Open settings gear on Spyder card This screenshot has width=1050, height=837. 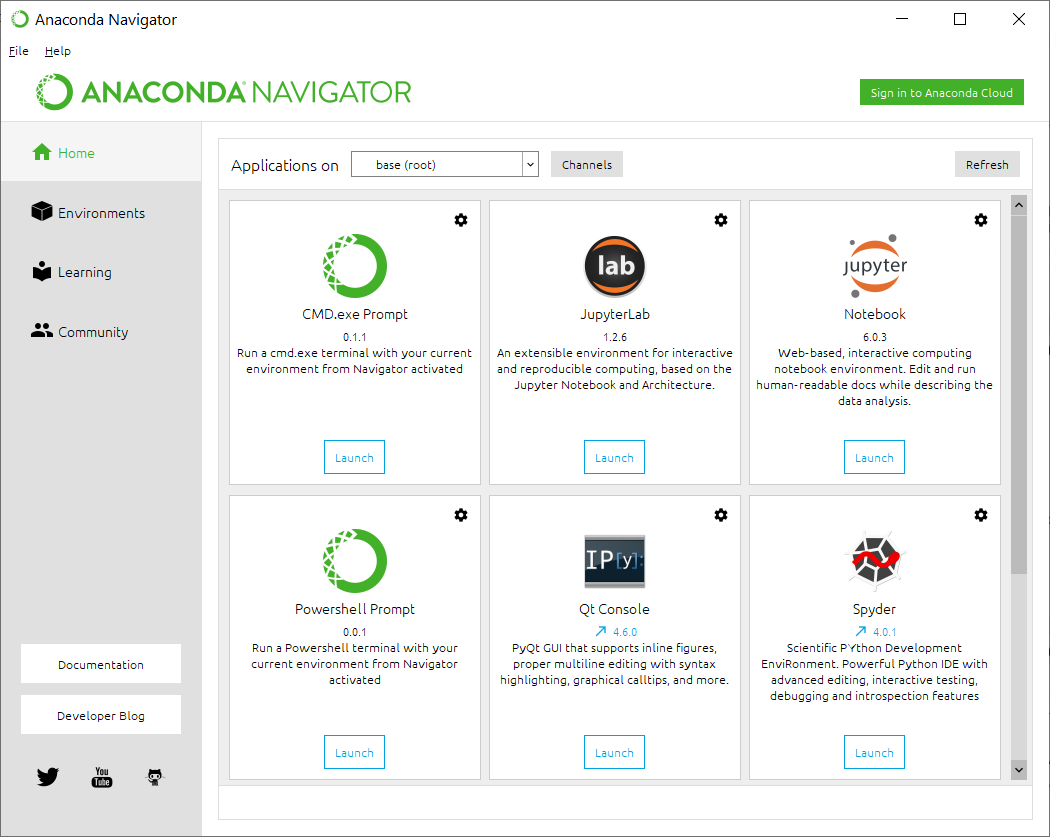pos(980,515)
